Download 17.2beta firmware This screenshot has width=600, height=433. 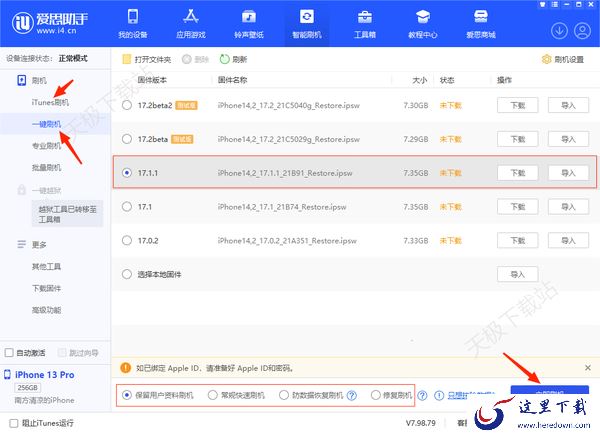[x=517, y=139]
